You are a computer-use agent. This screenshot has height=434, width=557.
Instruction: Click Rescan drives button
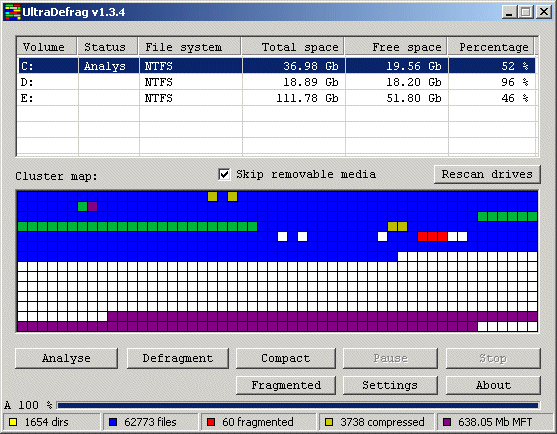pos(487,174)
